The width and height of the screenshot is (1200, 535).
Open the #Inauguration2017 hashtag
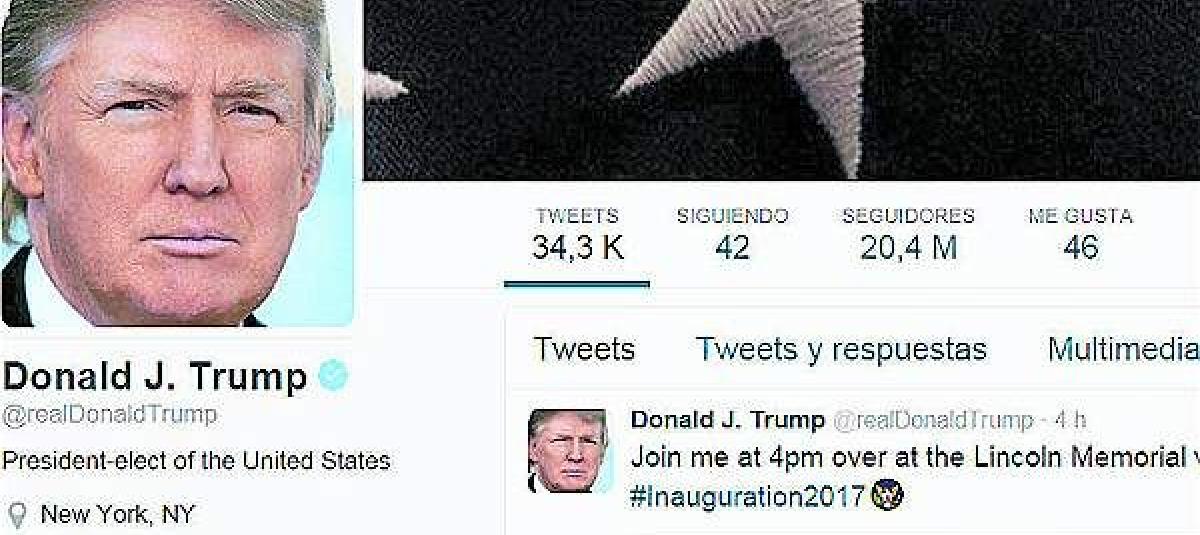click(747, 496)
